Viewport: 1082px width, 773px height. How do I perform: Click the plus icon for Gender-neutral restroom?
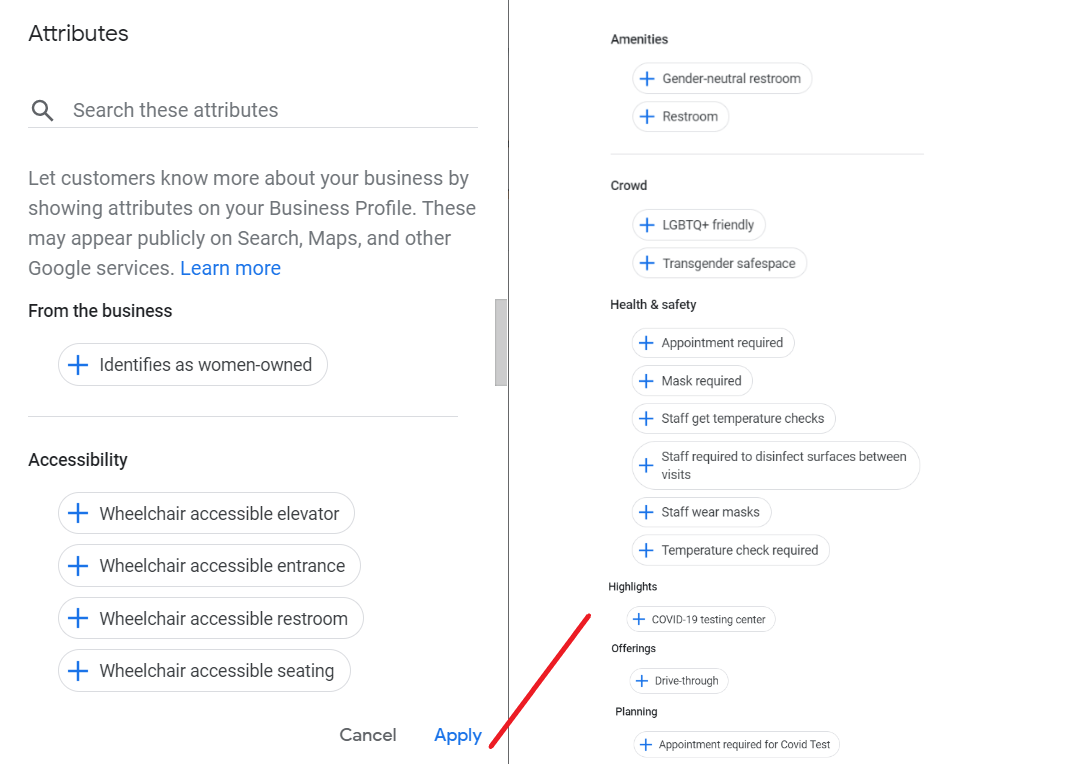tap(647, 77)
